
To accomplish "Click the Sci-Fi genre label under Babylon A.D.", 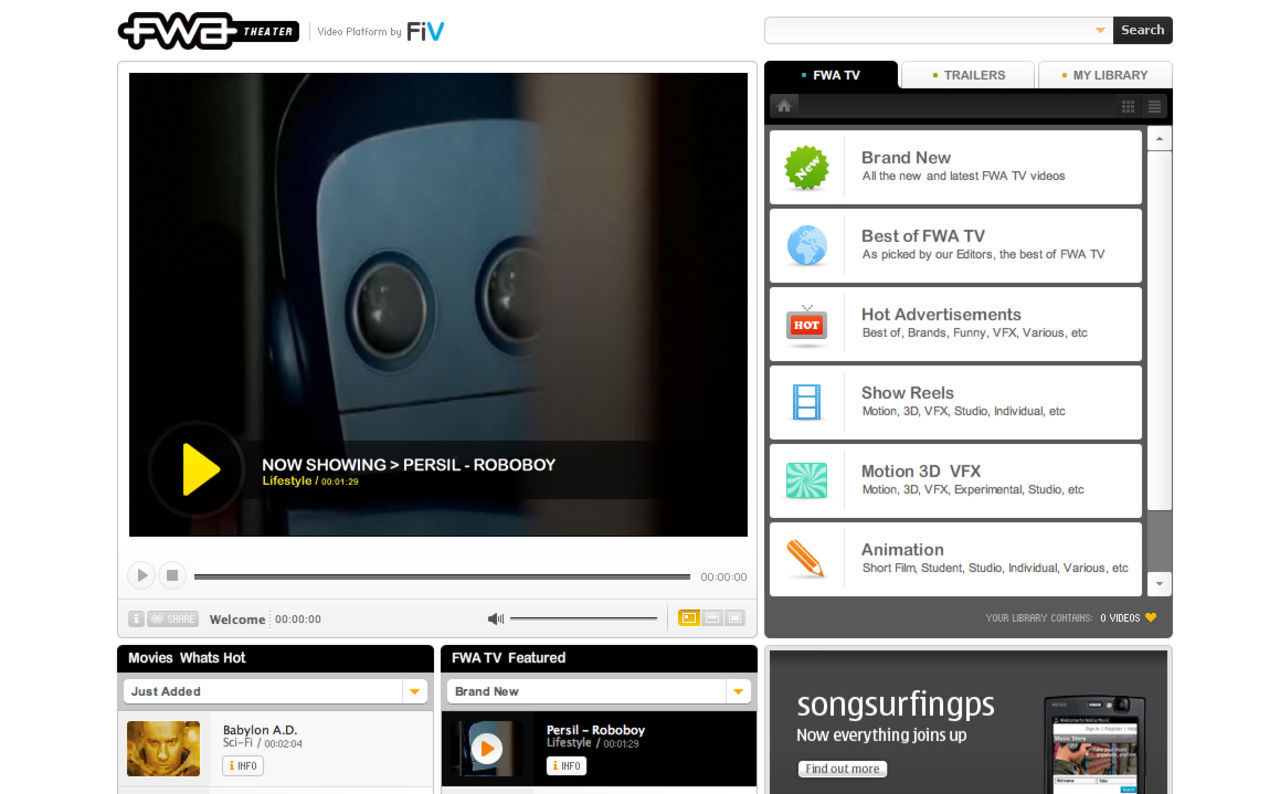I will pyautogui.click(x=238, y=744).
